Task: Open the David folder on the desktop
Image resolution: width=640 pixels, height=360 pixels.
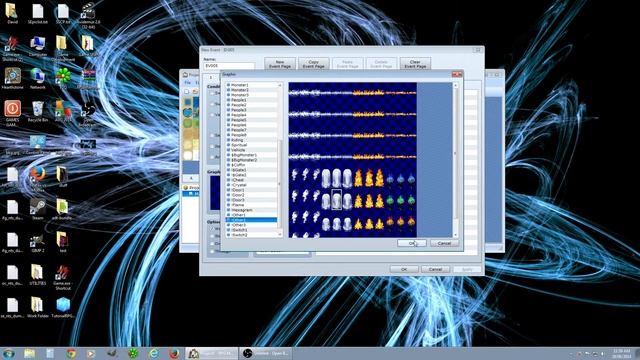Action: [x=12, y=13]
